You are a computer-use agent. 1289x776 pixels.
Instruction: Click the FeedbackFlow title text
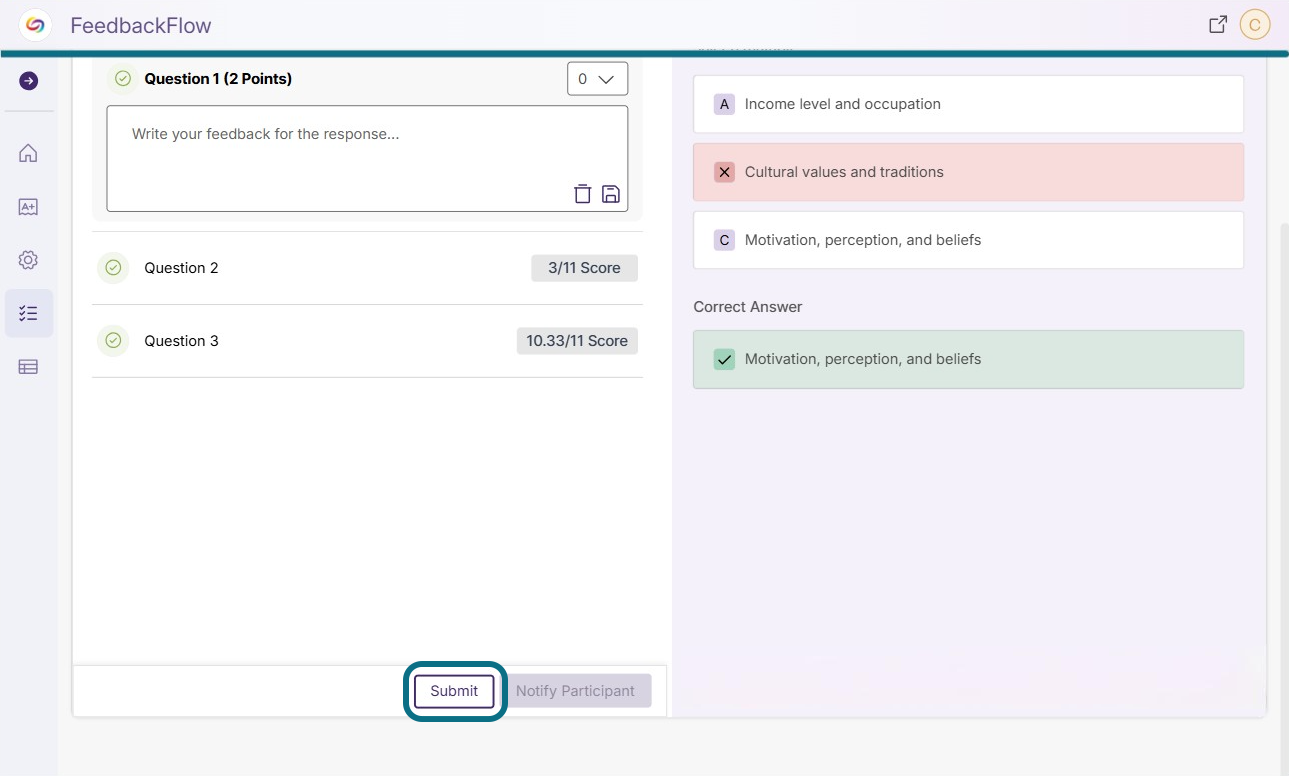pos(141,25)
